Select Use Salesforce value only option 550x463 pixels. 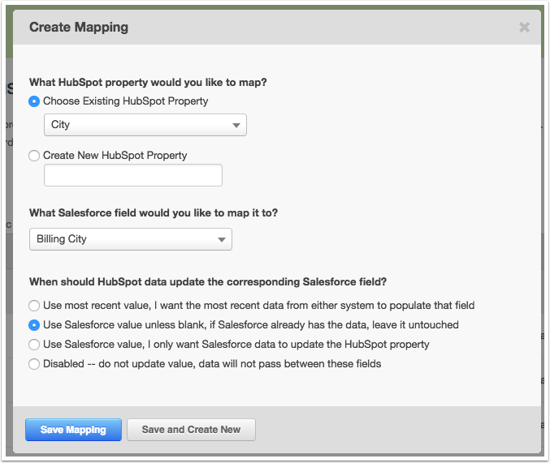coord(34,344)
